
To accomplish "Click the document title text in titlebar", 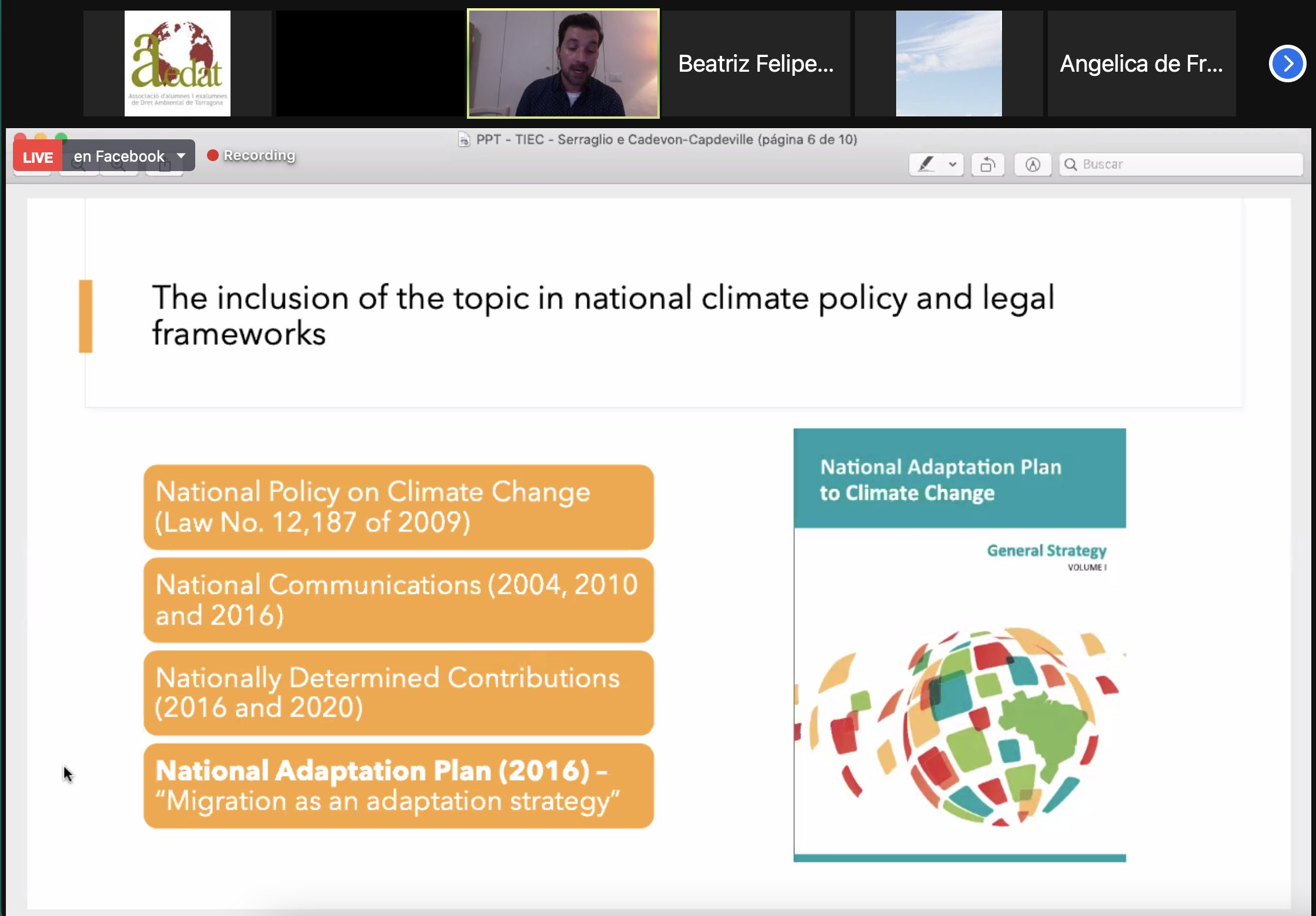I will pyautogui.click(x=666, y=139).
